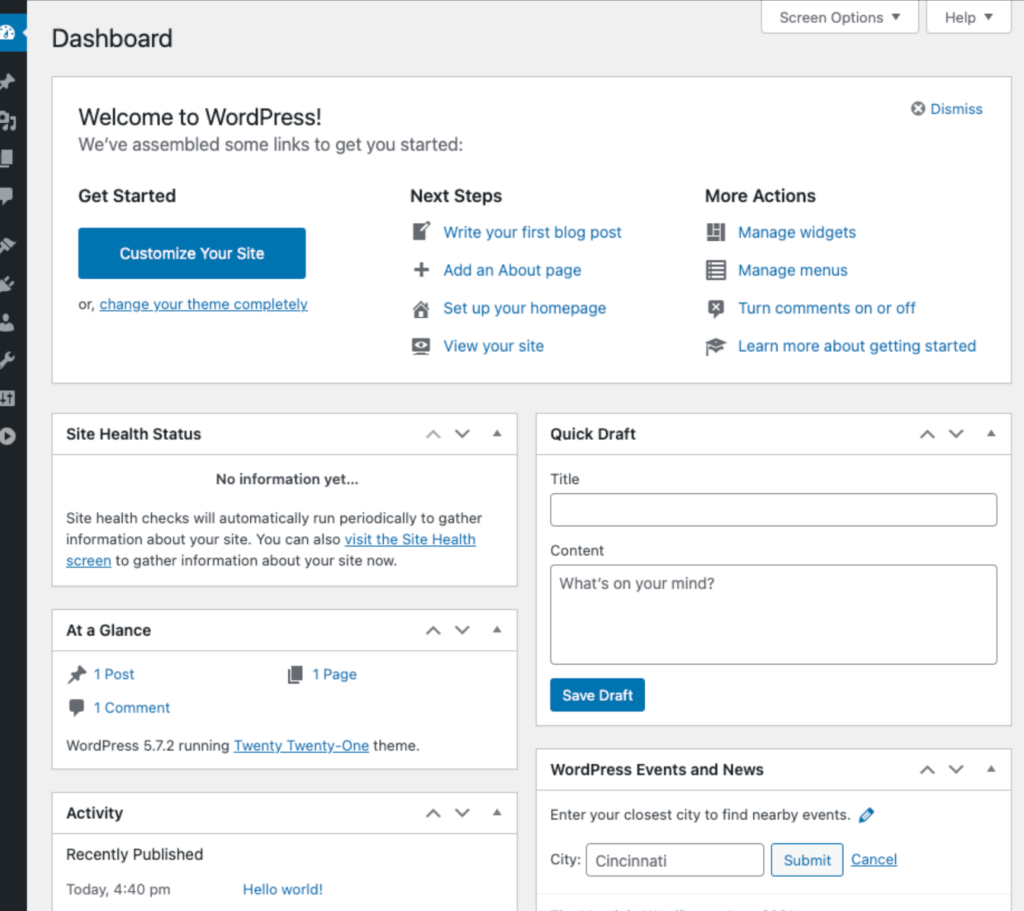Move the Activity panel down with arrow

pyautogui.click(x=462, y=813)
